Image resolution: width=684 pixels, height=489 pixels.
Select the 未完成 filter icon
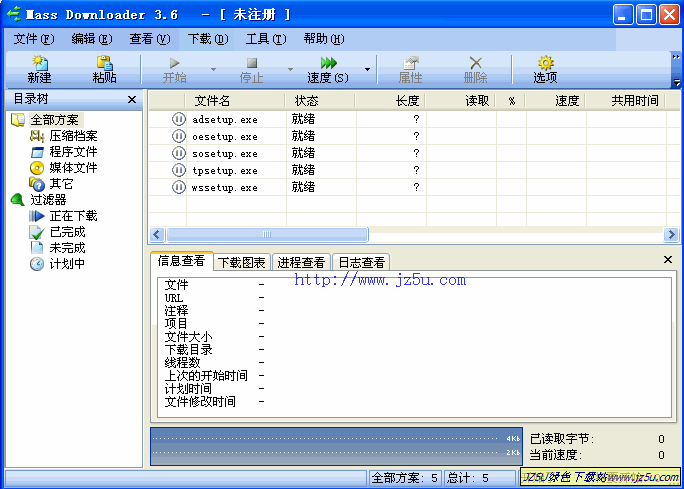pyautogui.click(x=37, y=248)
